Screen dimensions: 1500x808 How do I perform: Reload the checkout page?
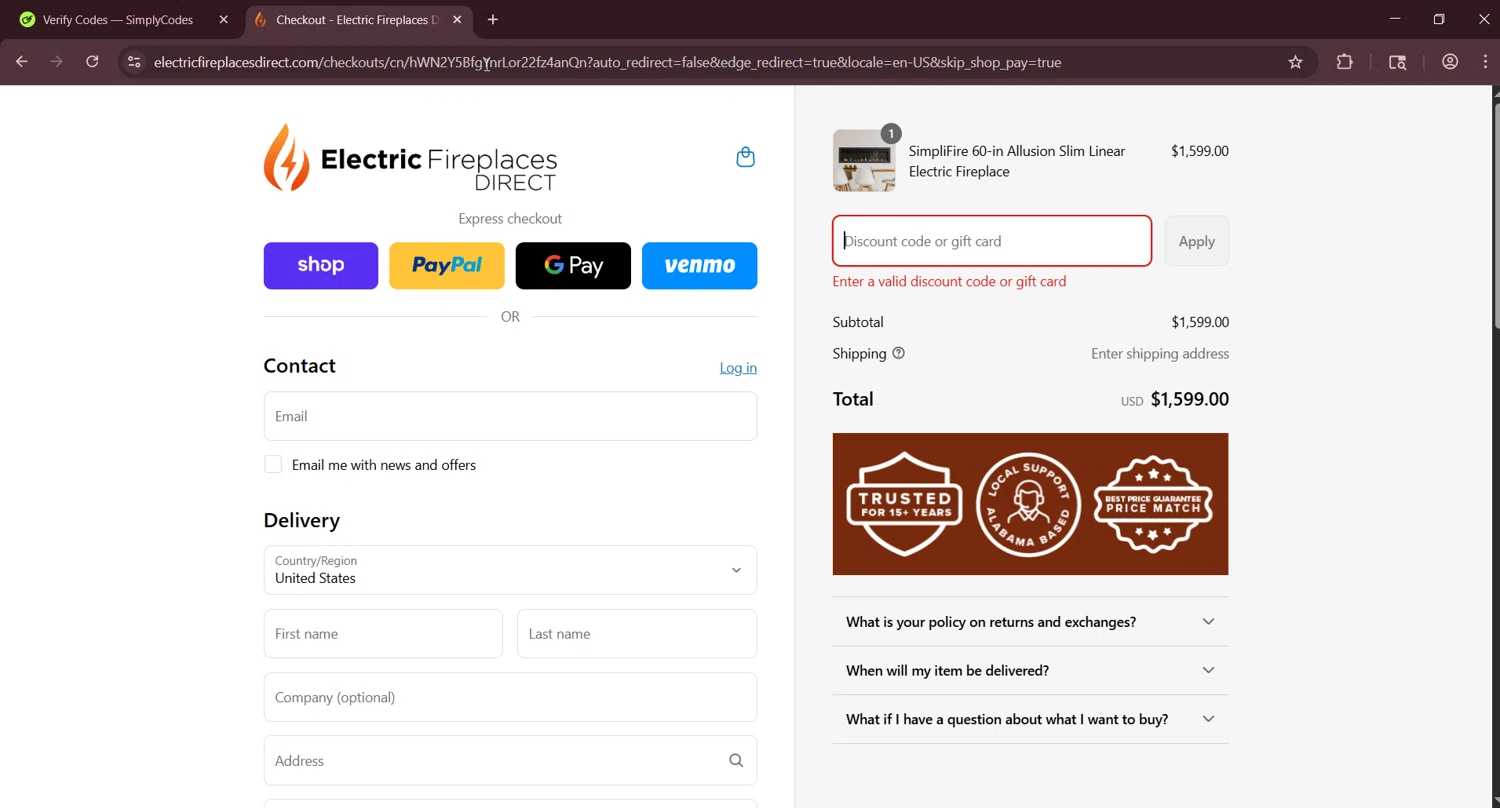(92, 62)
